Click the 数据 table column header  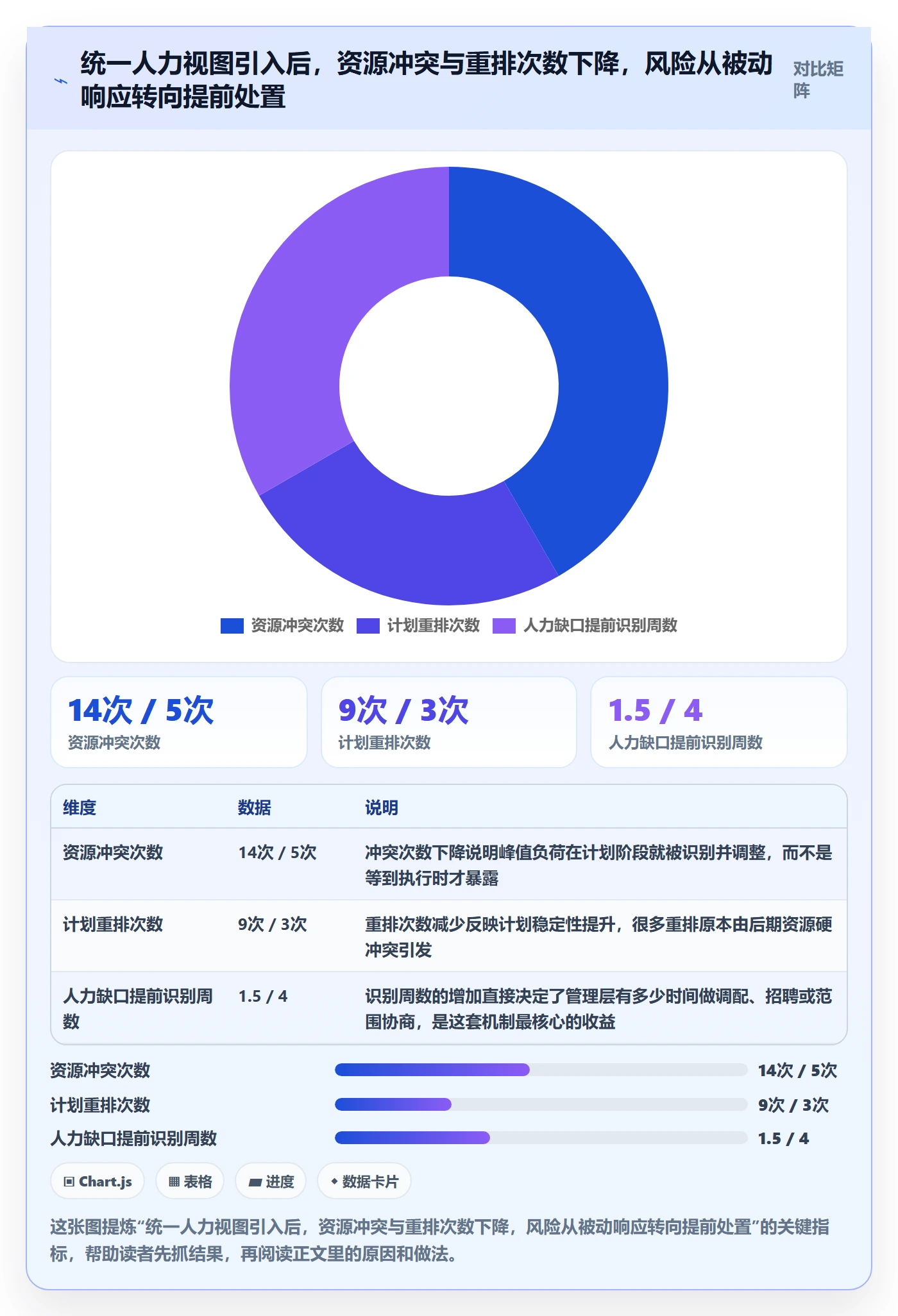point(255,807)
